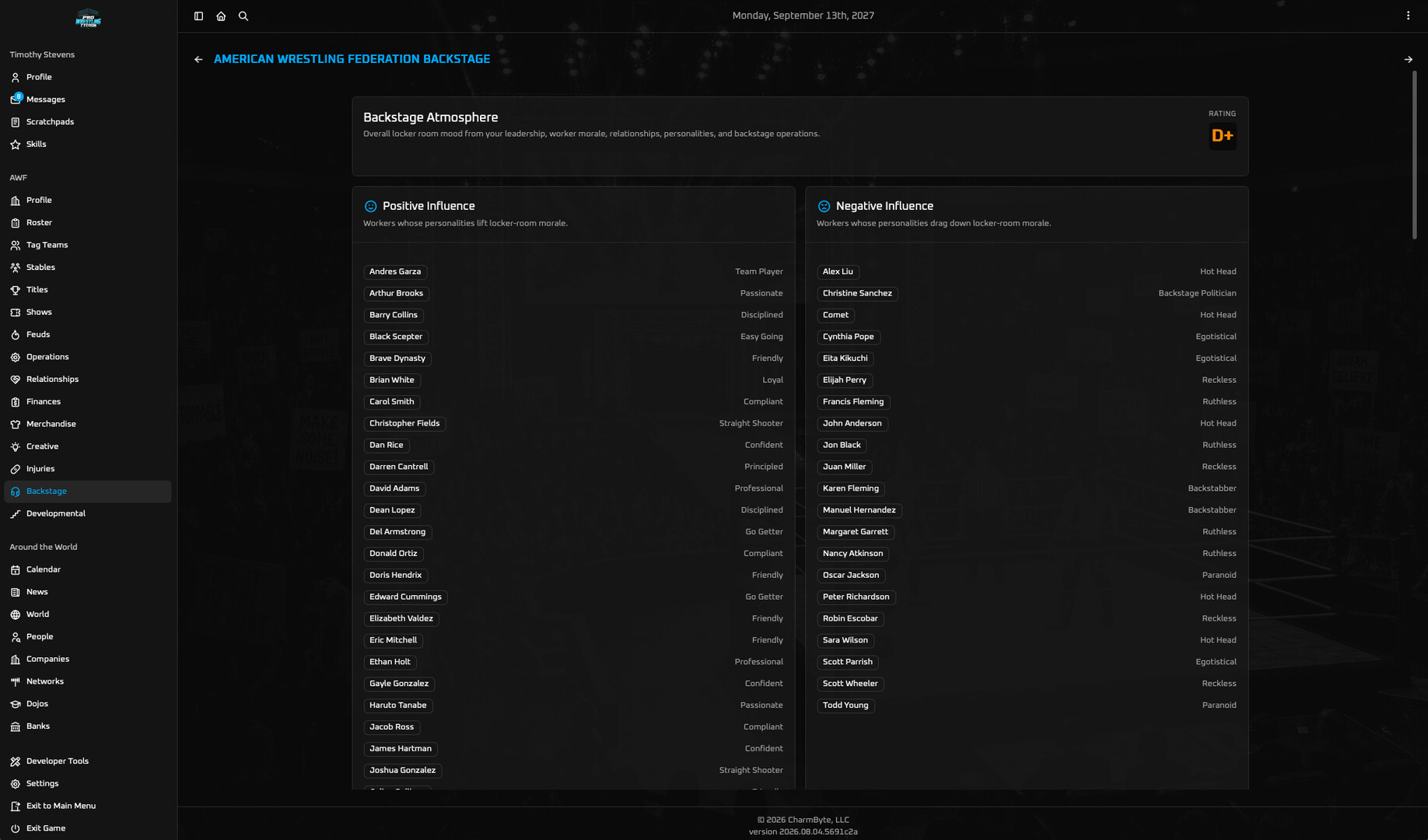Click the Merchandise shirt icon
This screenshot has width=1428, height=840.
tap(16, 425)
